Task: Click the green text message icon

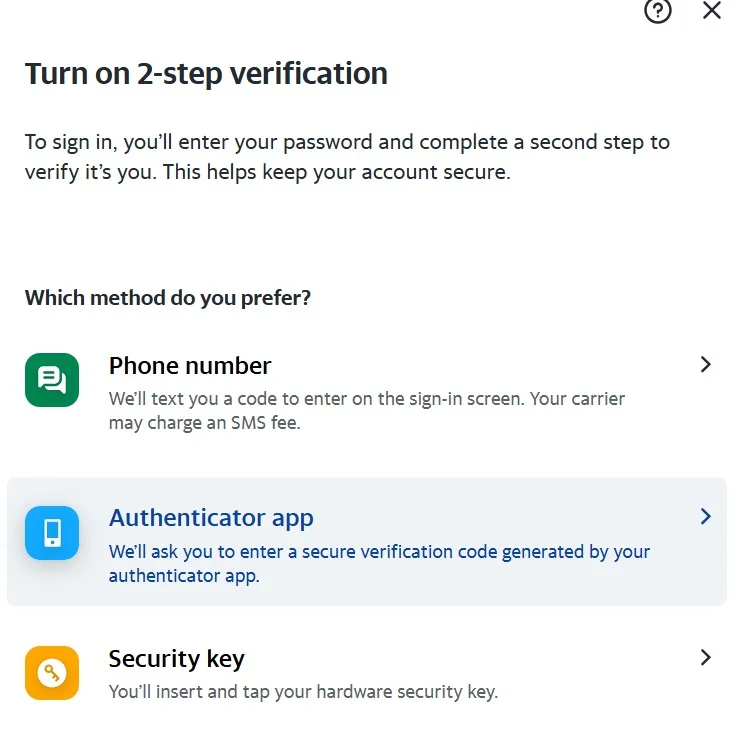Action: [52, 380]
